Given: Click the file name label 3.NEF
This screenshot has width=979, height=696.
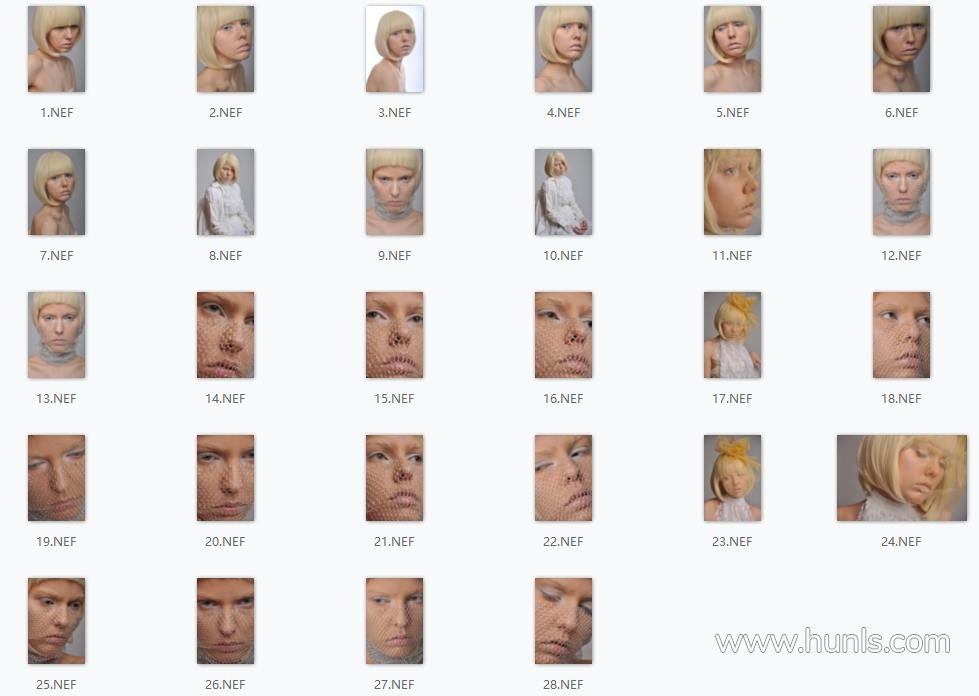Looking at the screenshot, I should pos(395,112).
